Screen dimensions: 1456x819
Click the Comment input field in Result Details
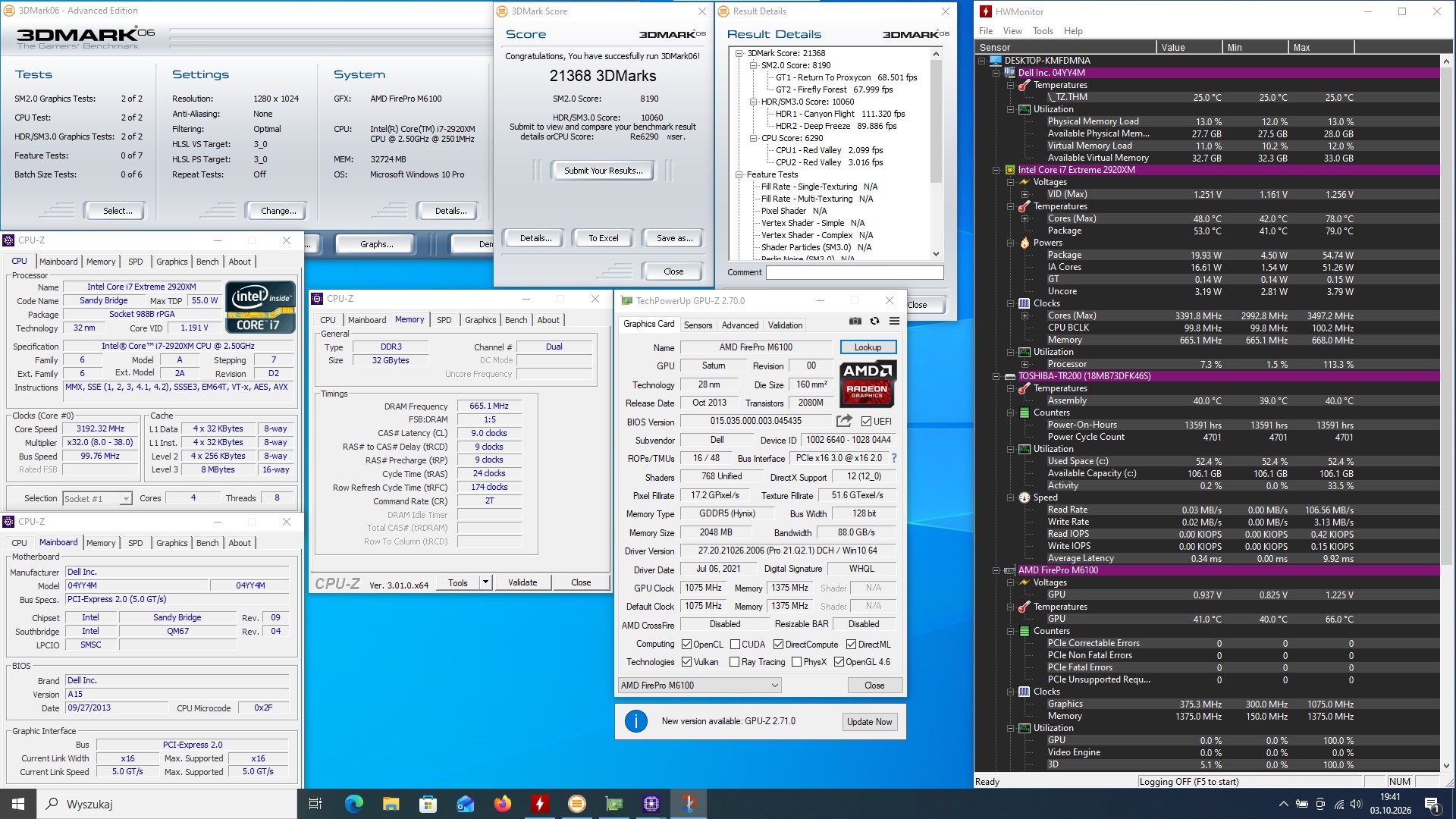[x=855, y=272]
